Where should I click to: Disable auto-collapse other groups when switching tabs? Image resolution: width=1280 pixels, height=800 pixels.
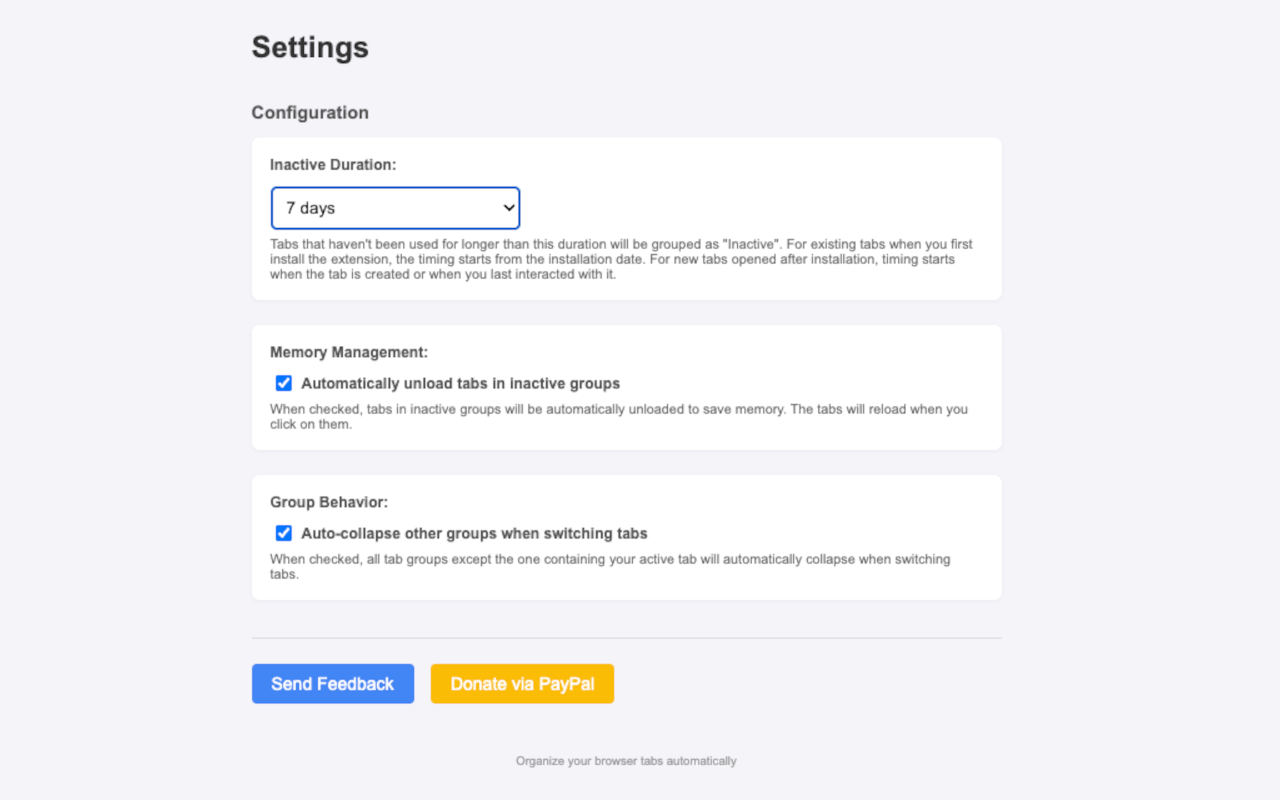[x=283, y=533]
